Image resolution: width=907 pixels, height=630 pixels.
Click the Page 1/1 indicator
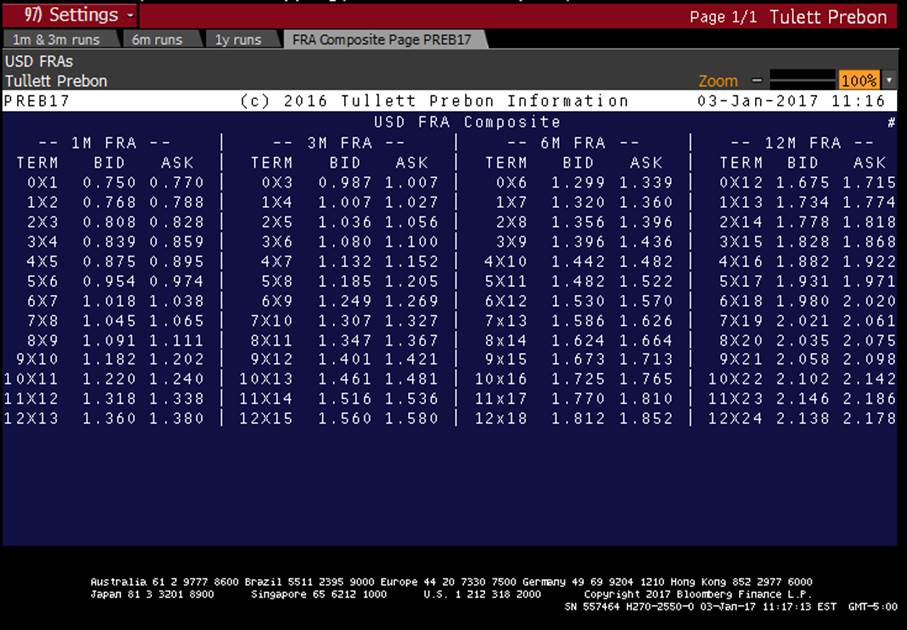click(x=723, y=17)
